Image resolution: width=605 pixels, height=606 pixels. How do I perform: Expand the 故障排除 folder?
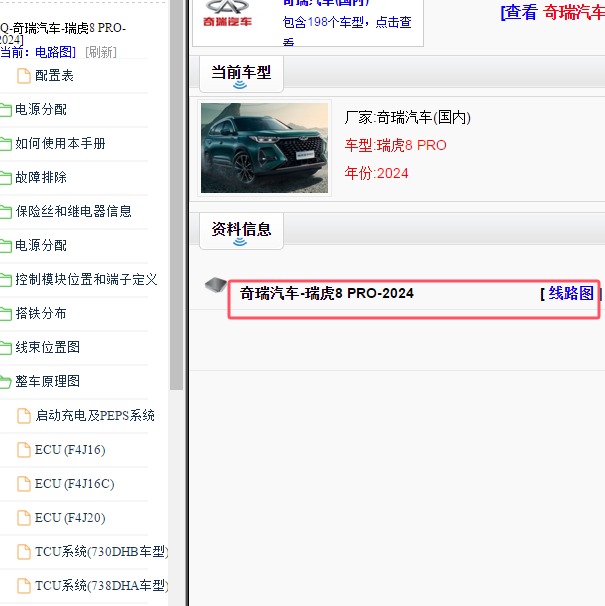(x=41, y=177)
